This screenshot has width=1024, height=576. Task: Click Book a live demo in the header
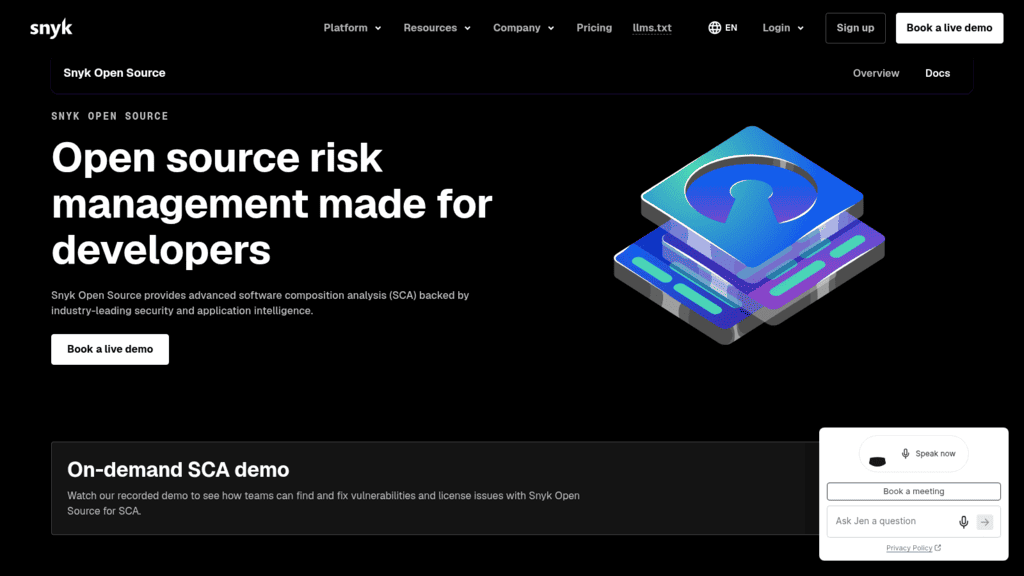(949, 28)
